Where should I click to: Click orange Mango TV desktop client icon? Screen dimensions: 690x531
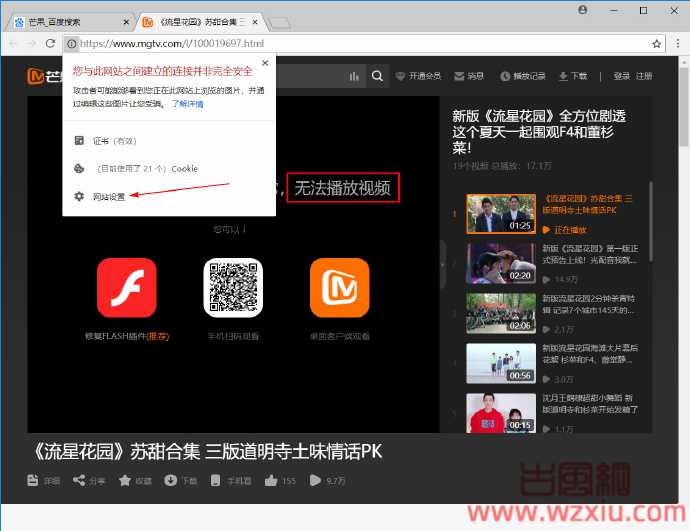[340, 288]
